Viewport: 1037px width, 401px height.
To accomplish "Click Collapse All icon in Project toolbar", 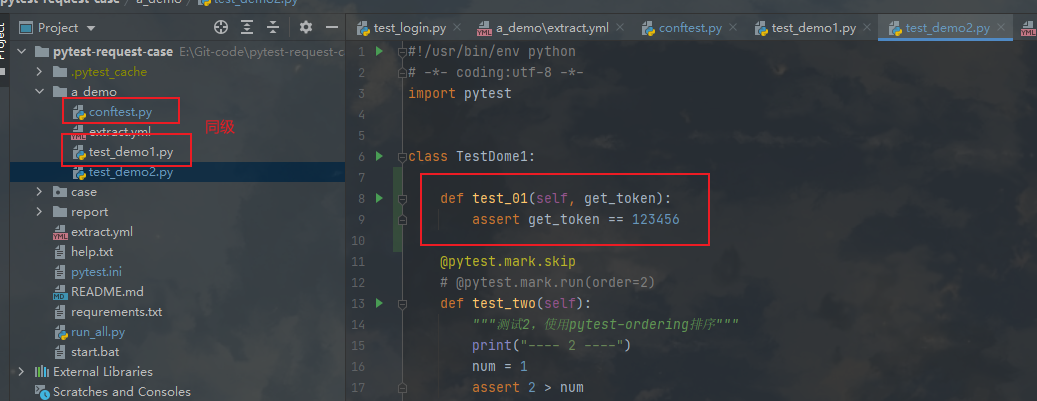I will pos(272,27).
